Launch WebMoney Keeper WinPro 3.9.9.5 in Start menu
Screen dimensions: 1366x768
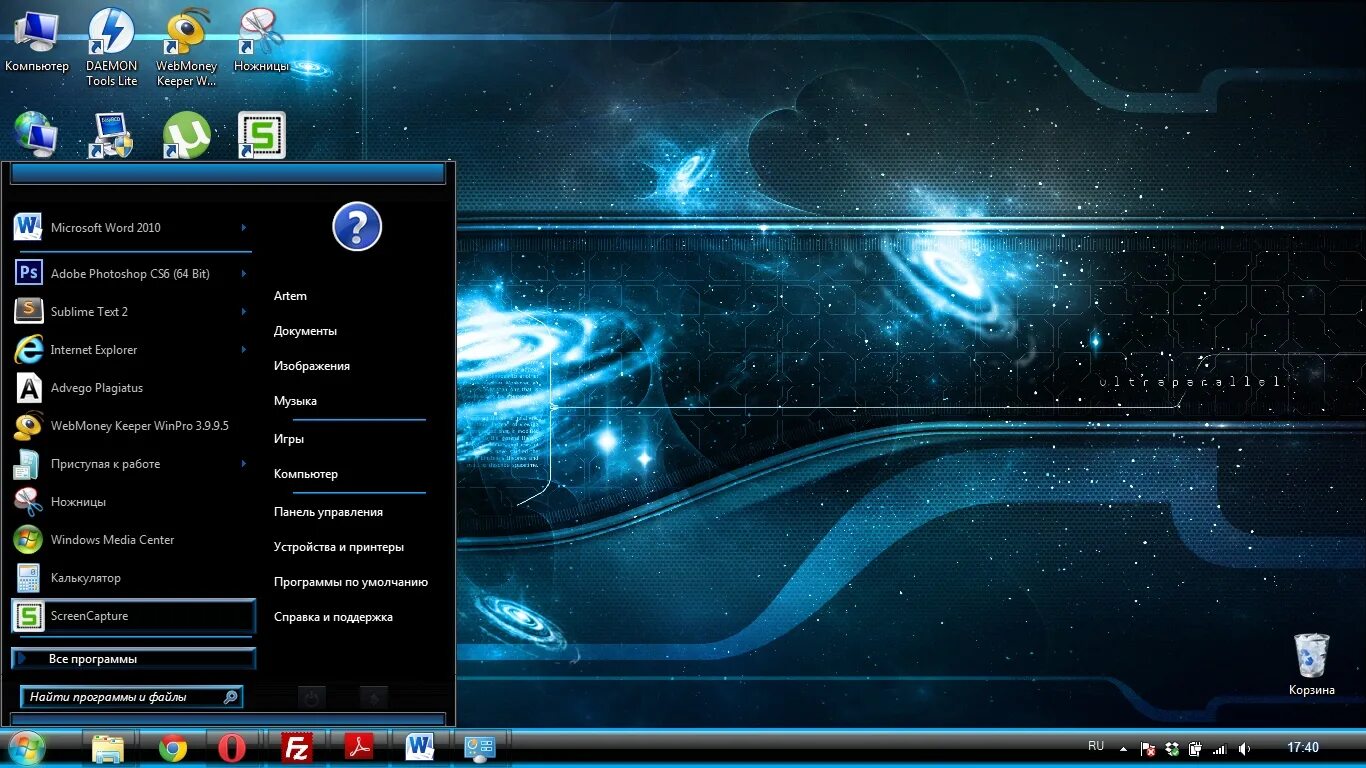tap(131, 425)
